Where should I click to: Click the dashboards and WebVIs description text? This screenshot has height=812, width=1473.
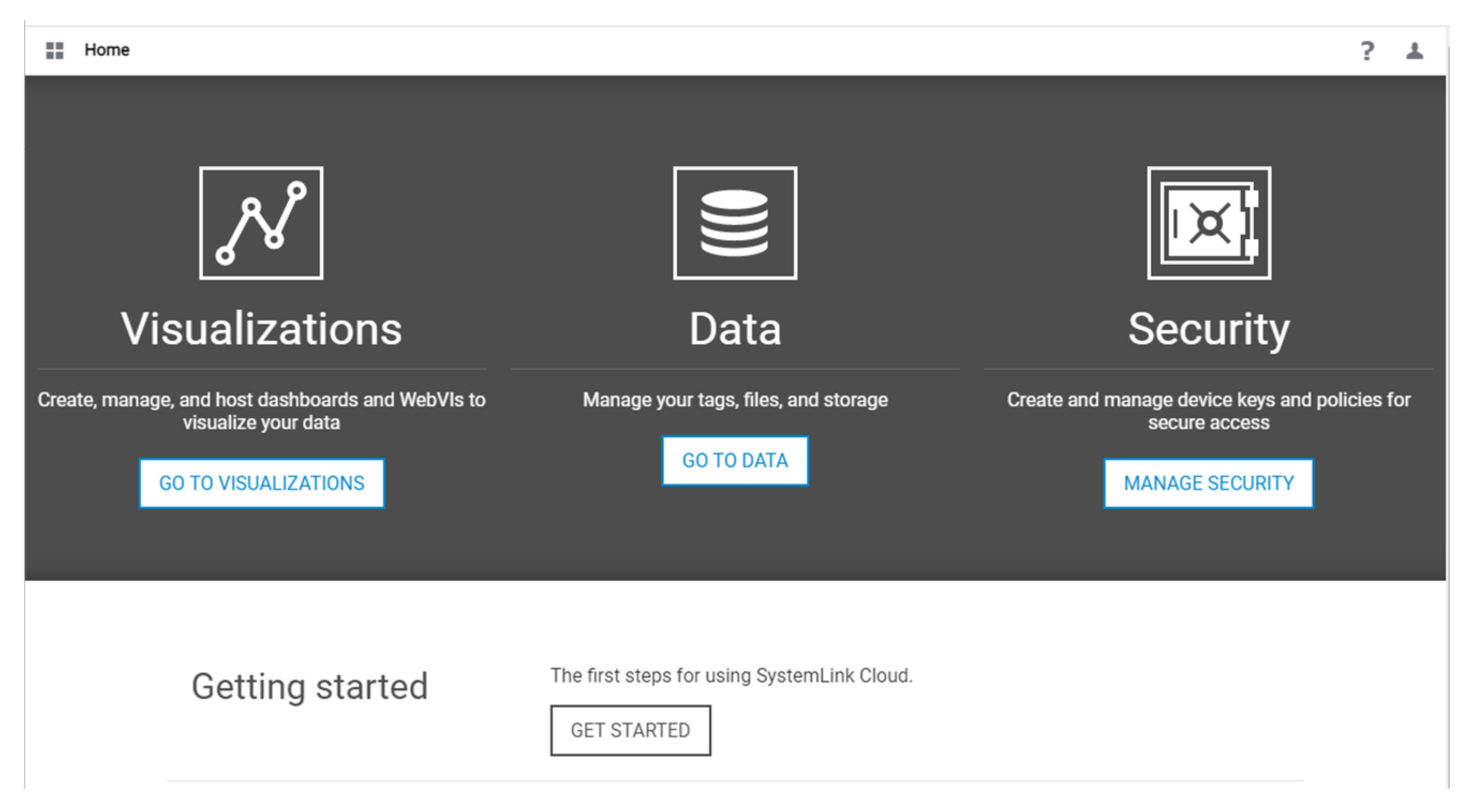[262, 411]
